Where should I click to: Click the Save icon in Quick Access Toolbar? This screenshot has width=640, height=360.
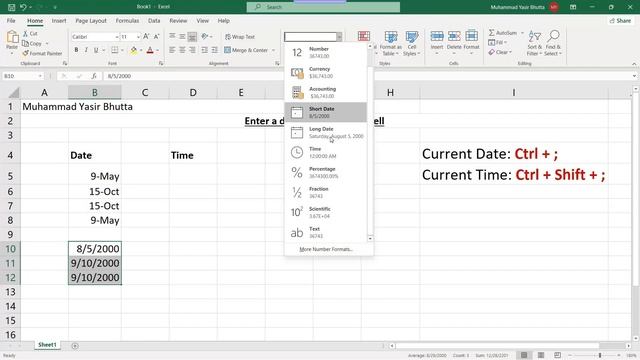click(x=11, y=7)
